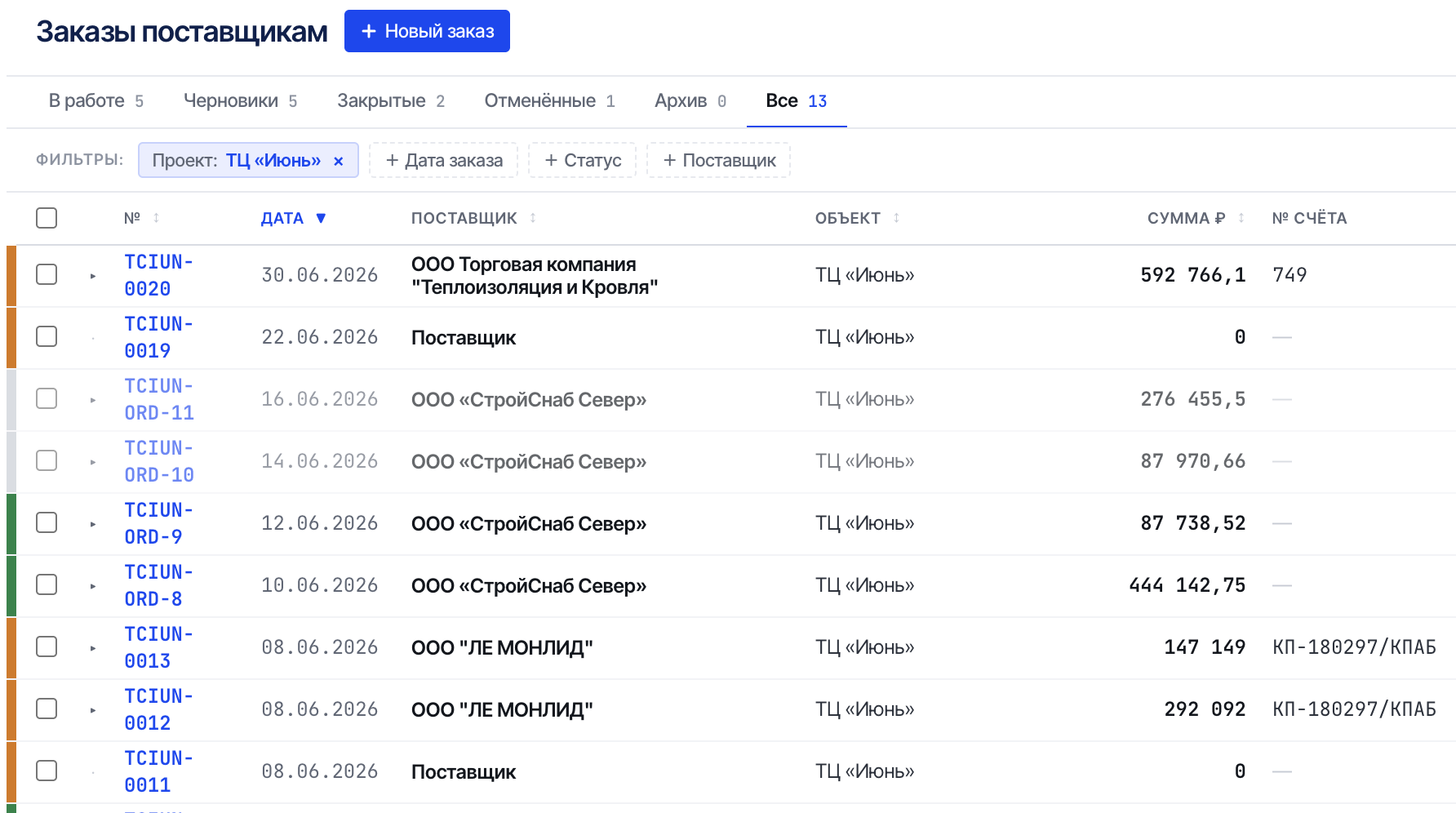Click invoice КП-180297/КПАБ in the TCIUN-0013 row
The height and width of the screenshot is (813, 1456).
(x=1354, y=647)
